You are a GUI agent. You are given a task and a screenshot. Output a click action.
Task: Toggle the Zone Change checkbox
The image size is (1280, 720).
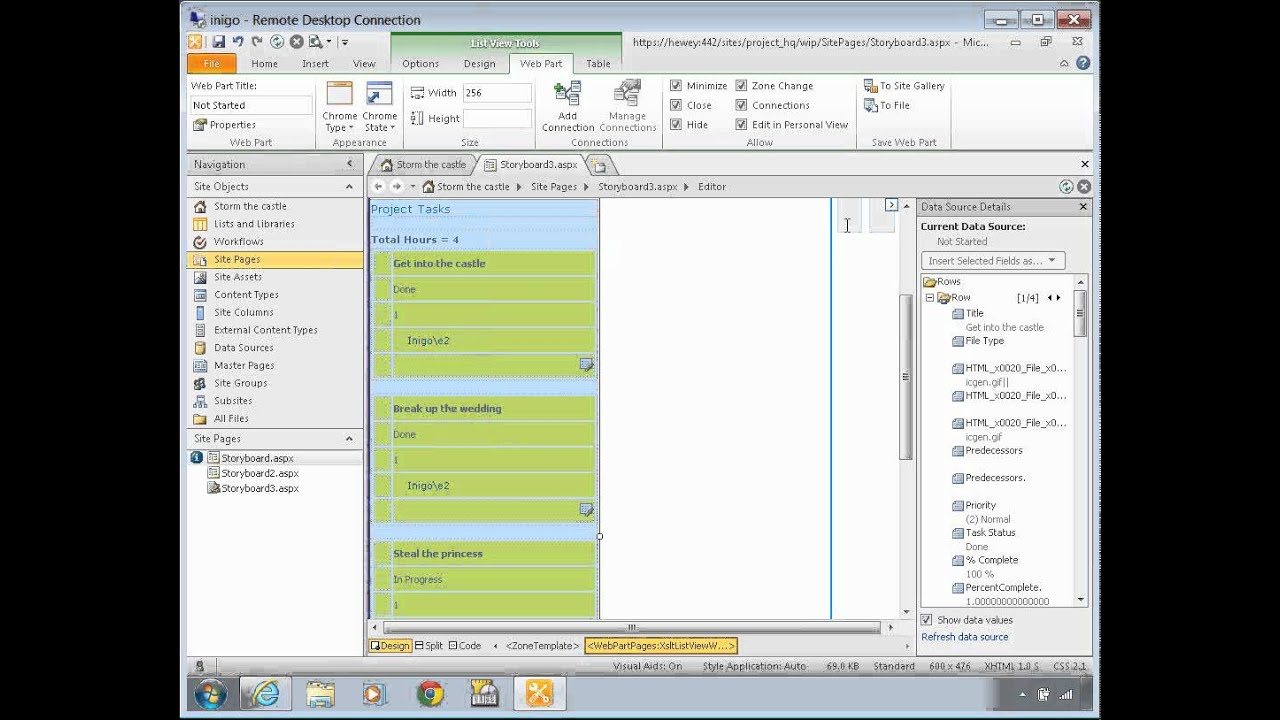coord(741,86)
